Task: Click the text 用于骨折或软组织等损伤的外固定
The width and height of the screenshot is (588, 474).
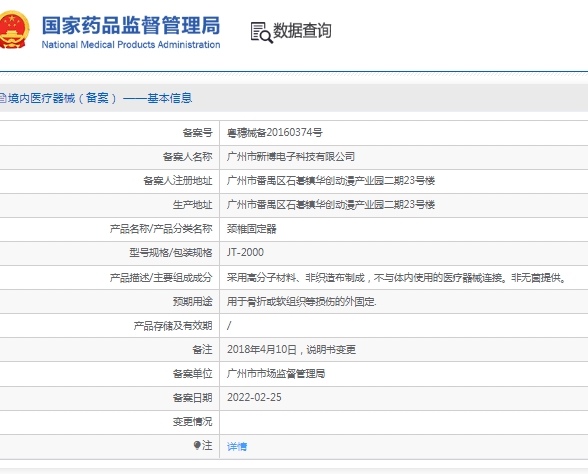Action: pos(302,302)
